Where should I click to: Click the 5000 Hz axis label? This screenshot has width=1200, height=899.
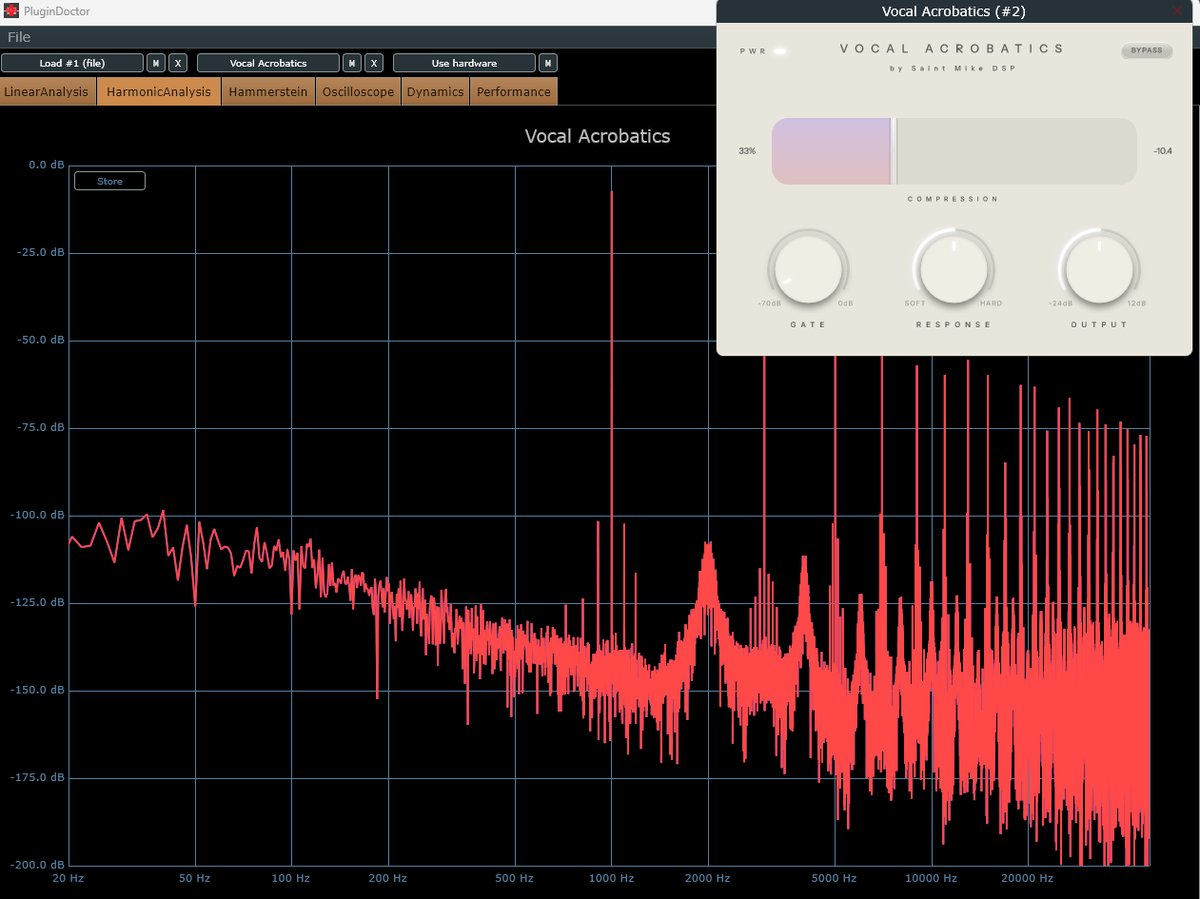tap(835, 878)
